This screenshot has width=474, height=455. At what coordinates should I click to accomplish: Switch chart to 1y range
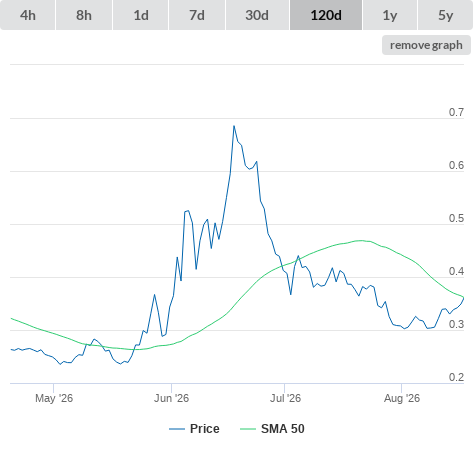[390, 15]
